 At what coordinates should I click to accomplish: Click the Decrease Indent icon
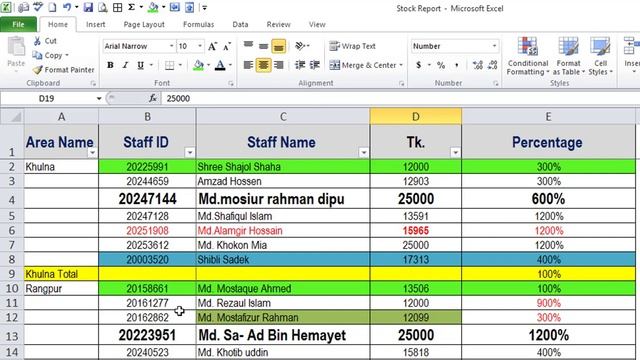(300, 65)
